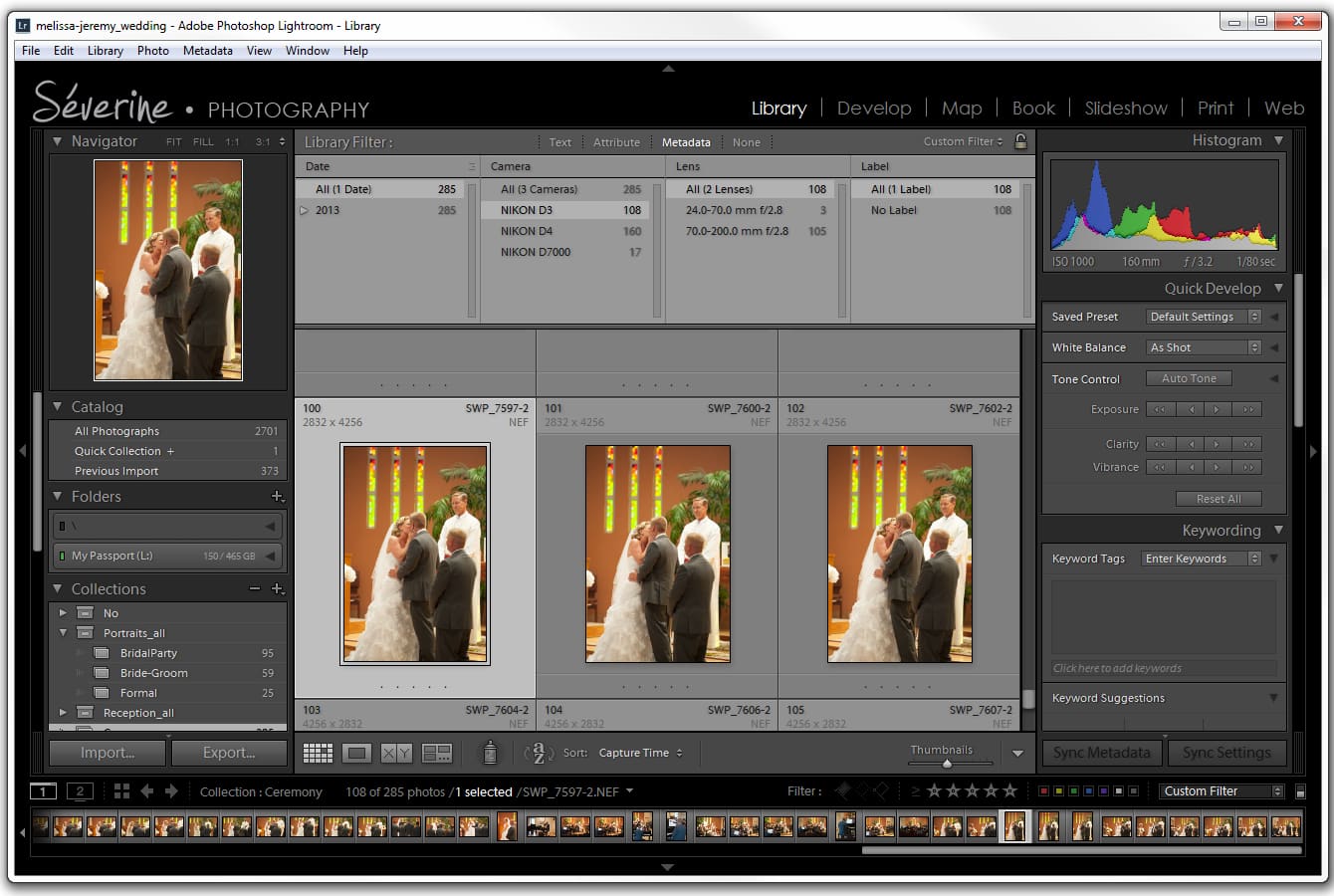Image resolution: width=1334 pixels, height=896 pixels.
Task: Click the Export button
Action: [x=229, y=753]
